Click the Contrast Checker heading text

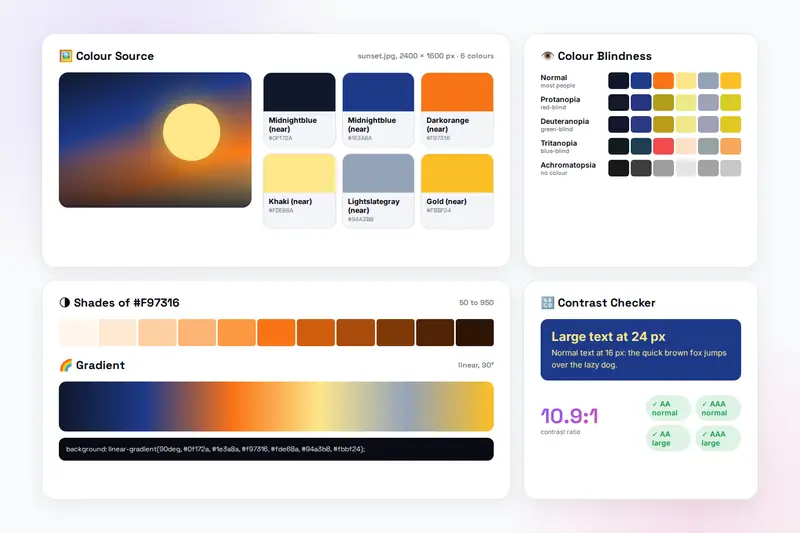pos(606,302)
